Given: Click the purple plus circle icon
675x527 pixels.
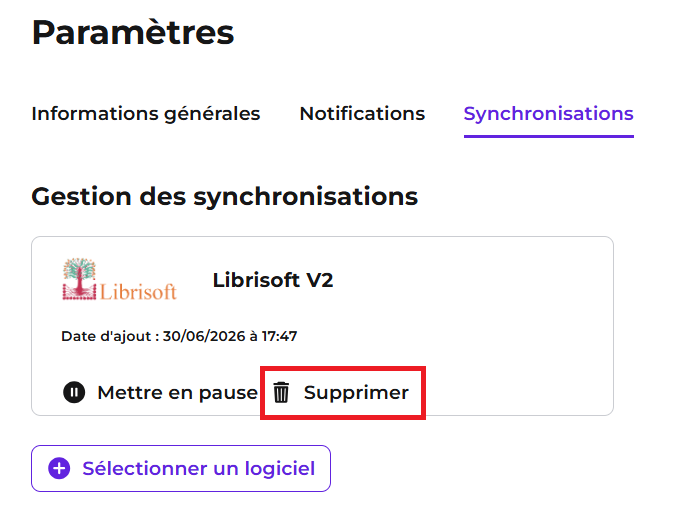Looking at the screenshot, I should tap(59, 468).
